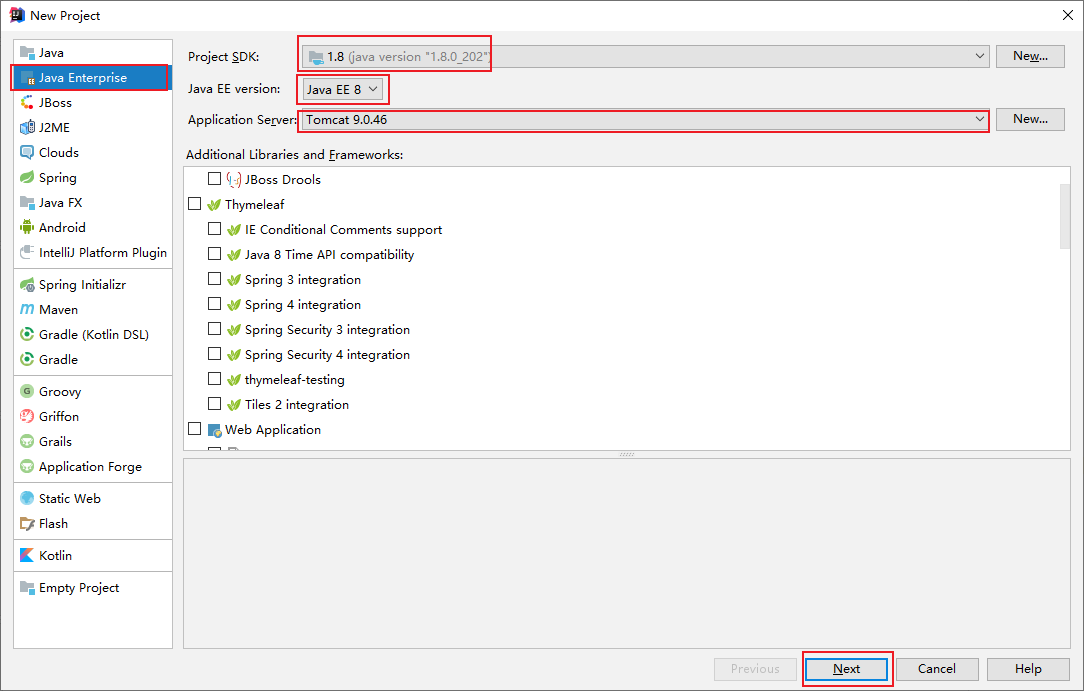The image size is (1085, 692).
Task: Click the JBoss Drools framework icon
Action: tap(234, 179)
